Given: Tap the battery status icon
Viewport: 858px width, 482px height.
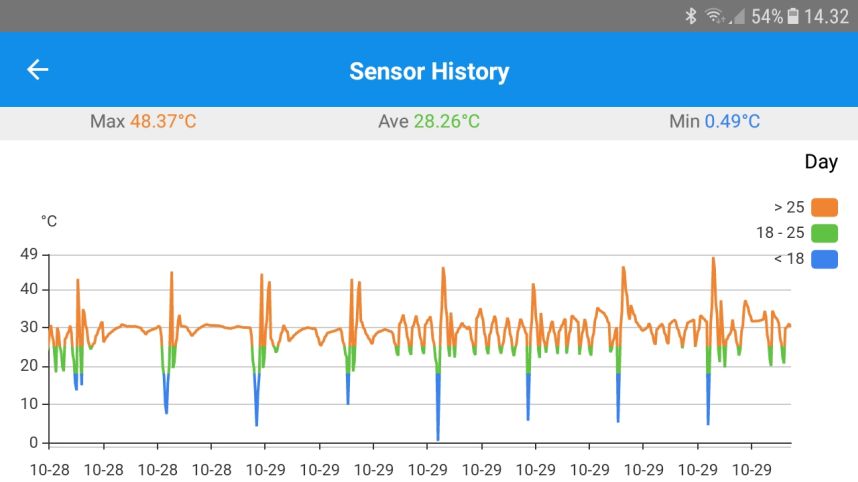Looking at the screenshot, I should tap(793, 16).
